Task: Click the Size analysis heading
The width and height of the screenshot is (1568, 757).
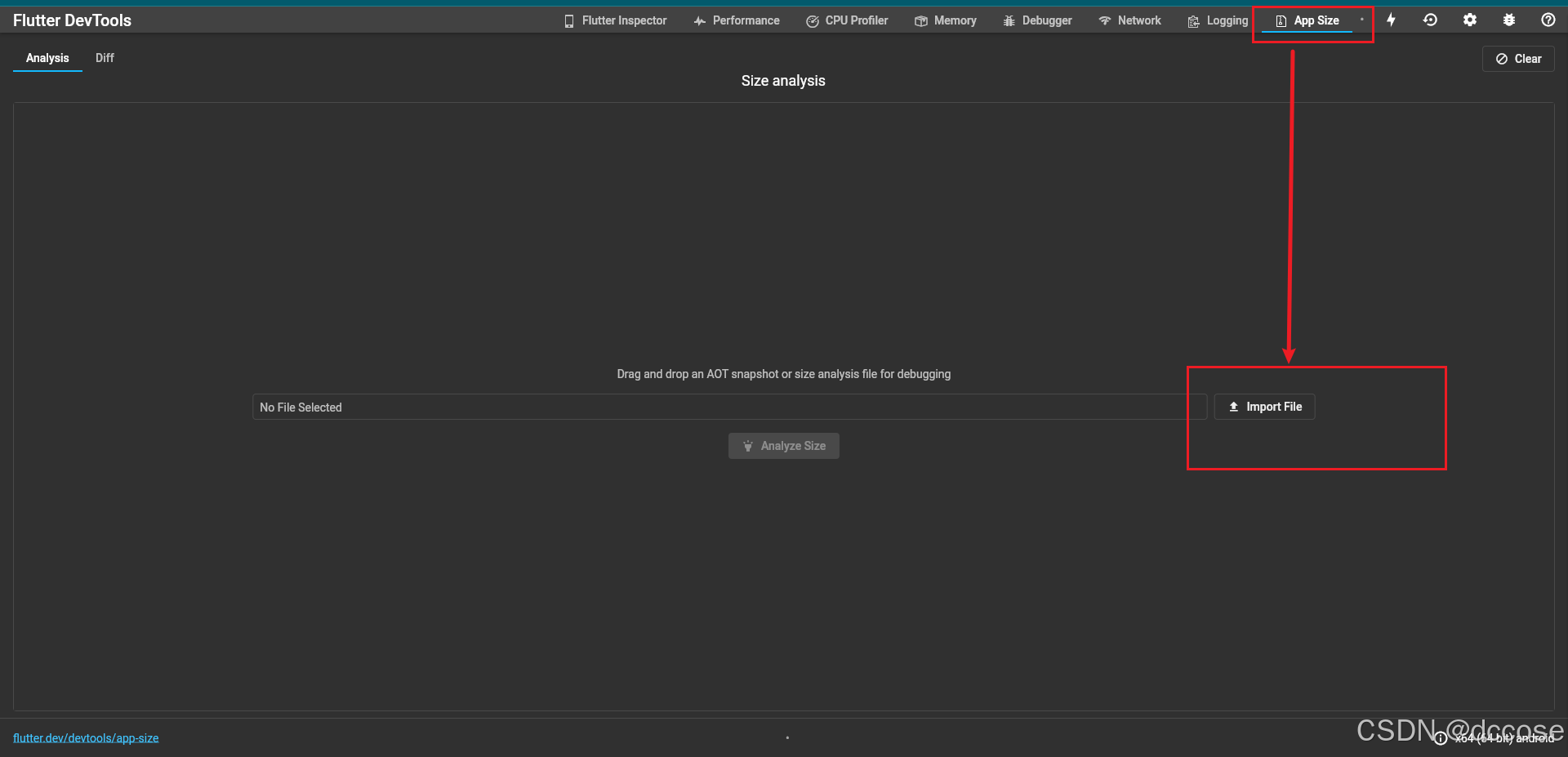Action: tap(783, 81)
